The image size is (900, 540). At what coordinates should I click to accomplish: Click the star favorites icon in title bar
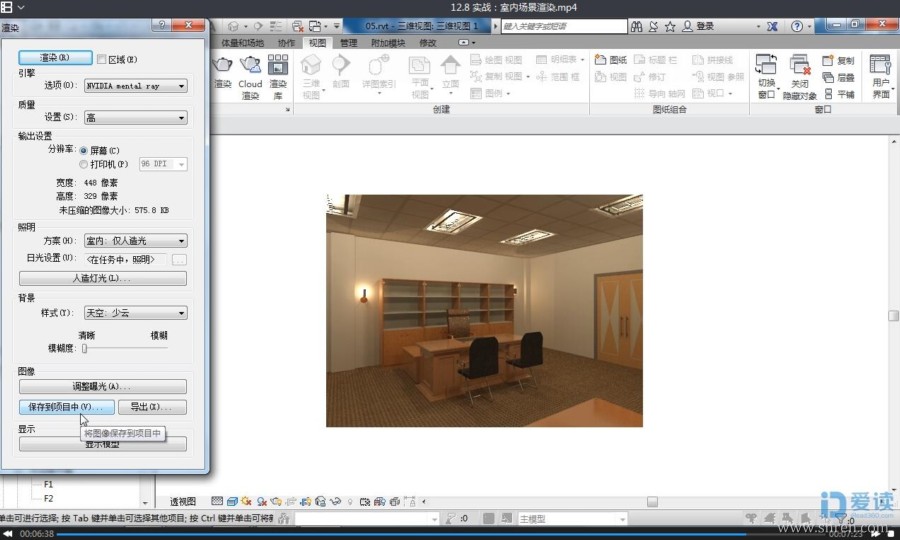[x=670, y=26]
